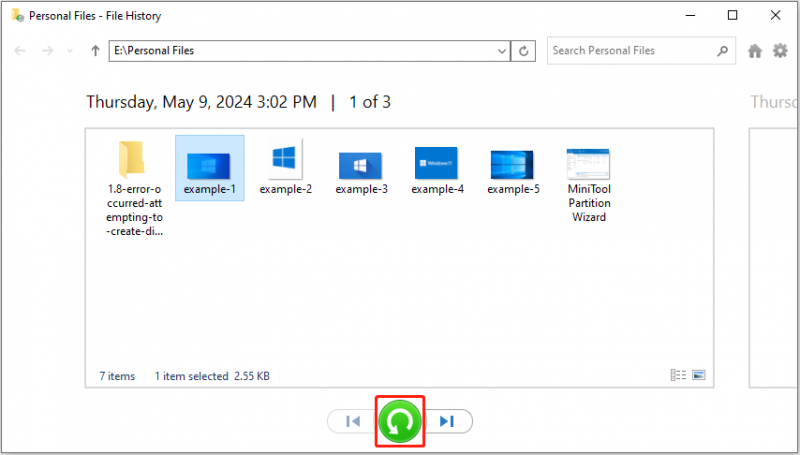Select the 1.8-error-occurred folder
800x455 pixels.
[x=134, y=189]
